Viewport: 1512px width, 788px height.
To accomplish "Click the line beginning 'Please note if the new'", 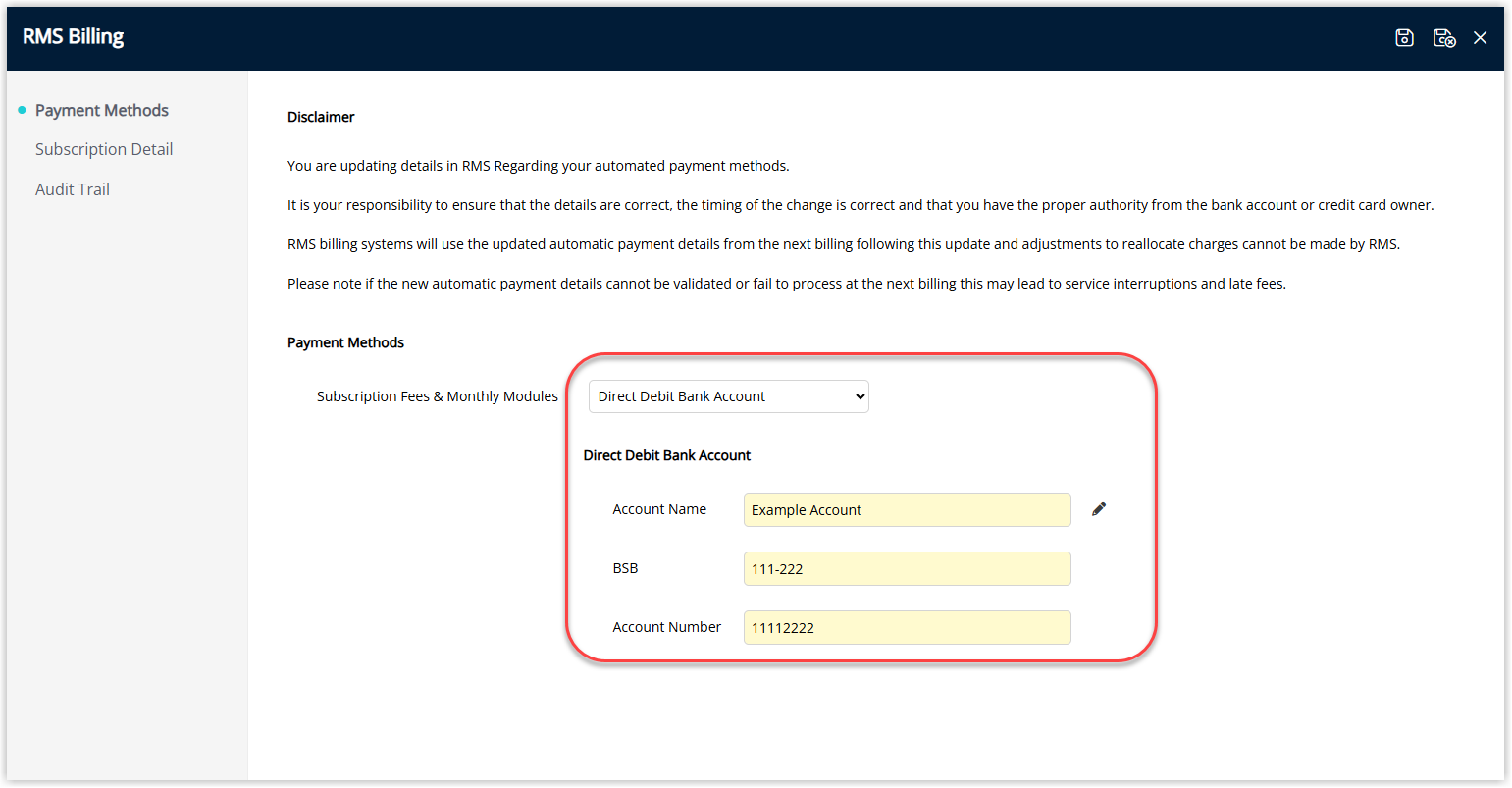I will [x=787, y=284].
